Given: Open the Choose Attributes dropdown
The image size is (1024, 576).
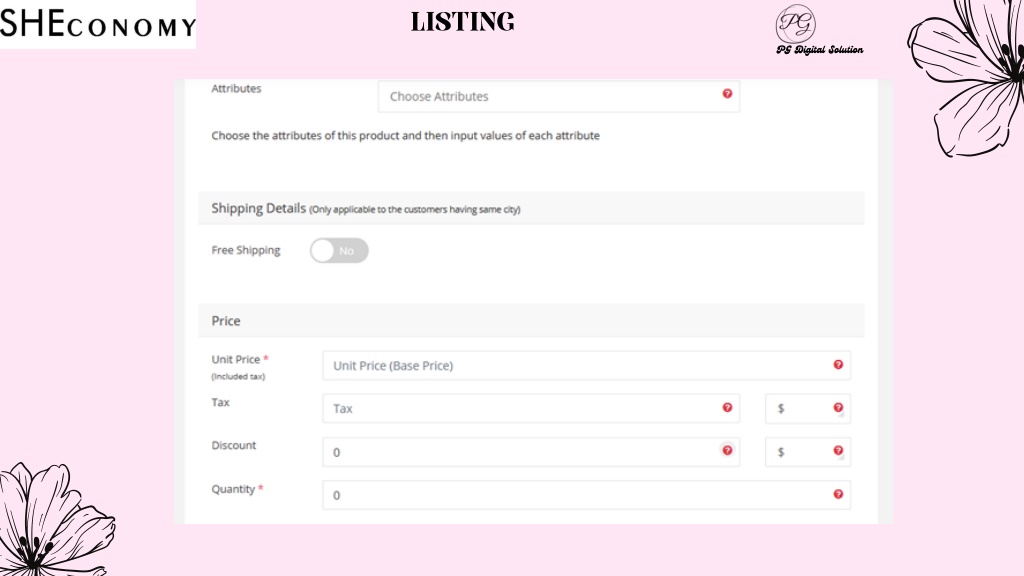Looking at the screenshot, I should click(558, 97).
